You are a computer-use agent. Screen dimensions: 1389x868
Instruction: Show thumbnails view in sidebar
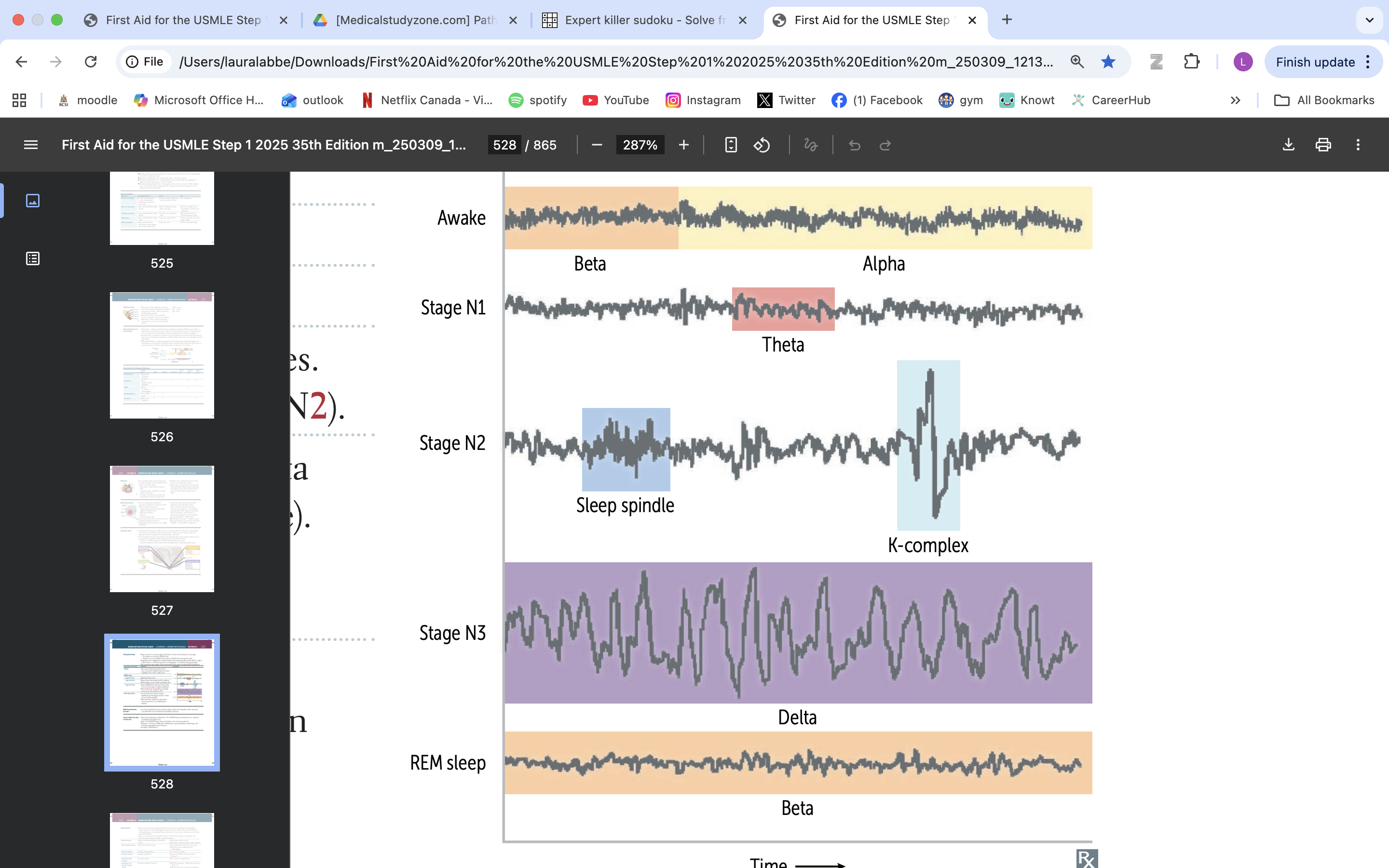(x=33, y=200)
